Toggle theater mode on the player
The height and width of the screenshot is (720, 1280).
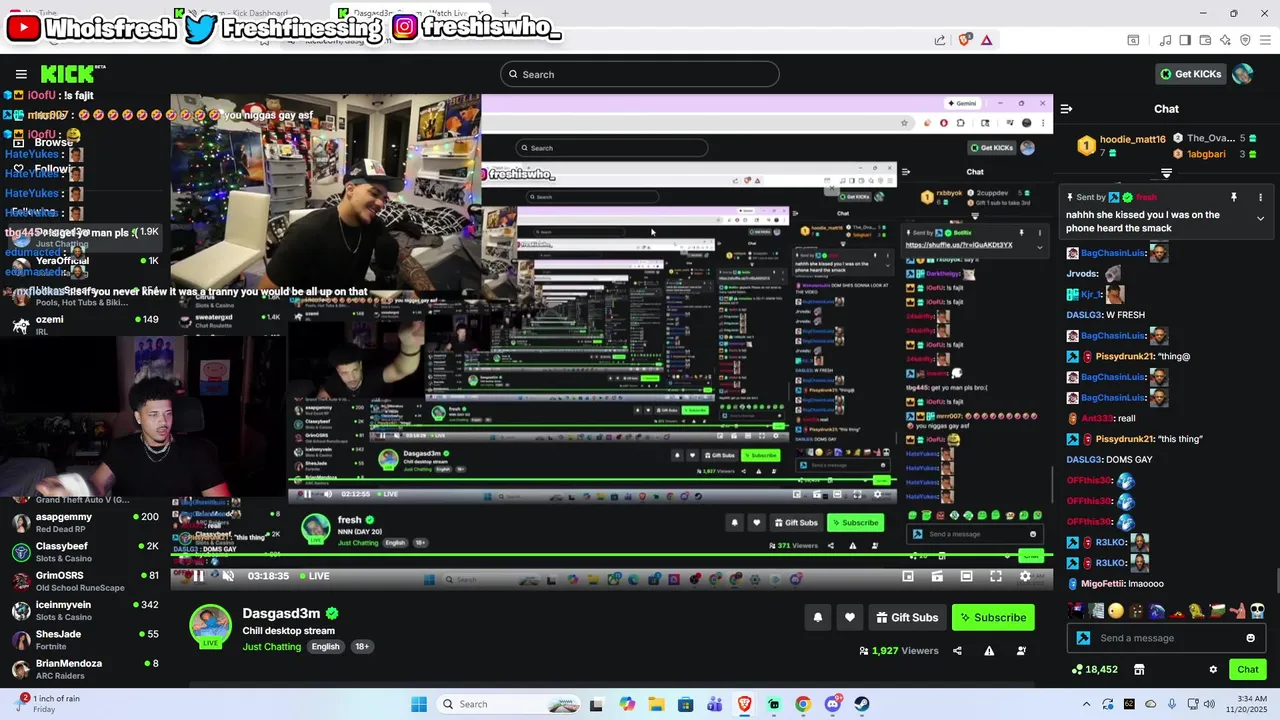point(966,576)
